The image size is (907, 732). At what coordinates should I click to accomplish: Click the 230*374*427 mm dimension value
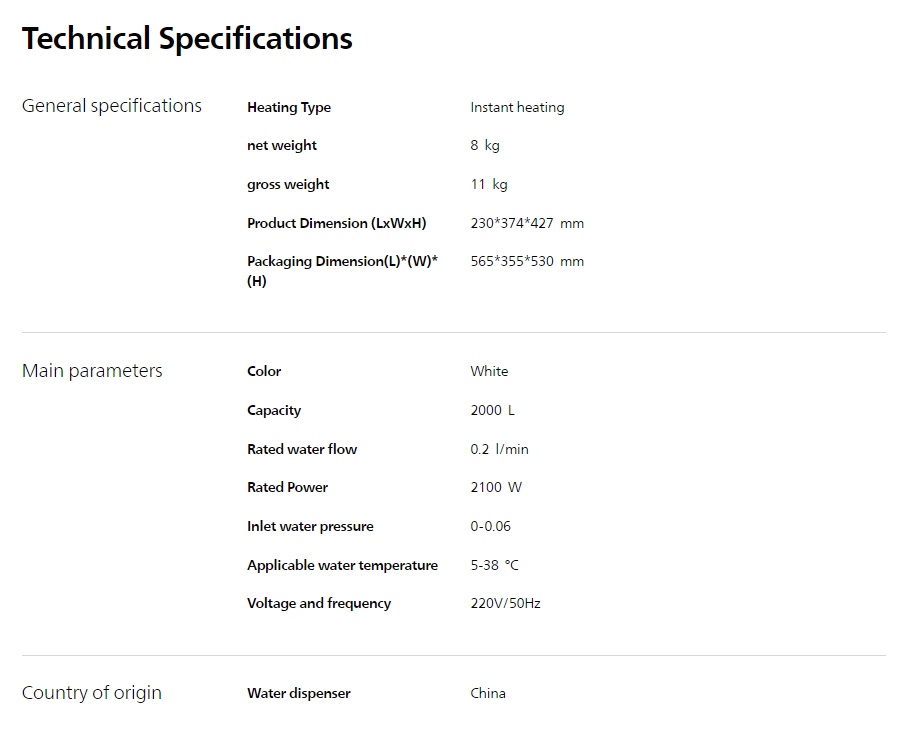pyautogui.click(x=527, y=223)
